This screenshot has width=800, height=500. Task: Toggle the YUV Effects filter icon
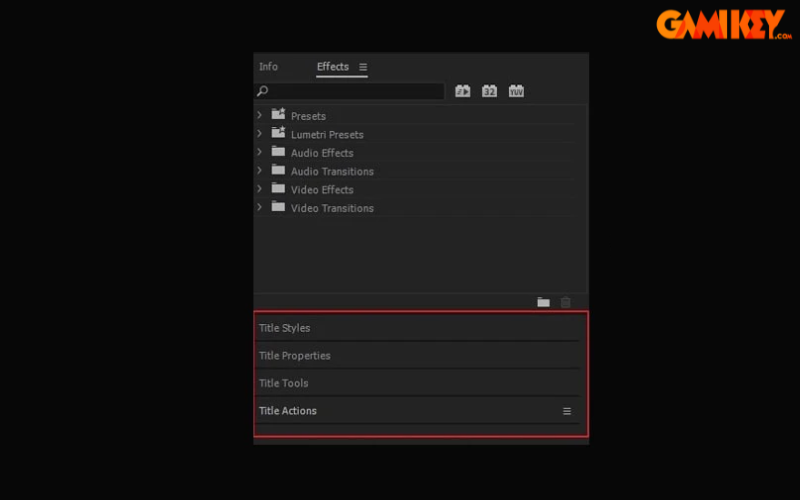[516, 91]
